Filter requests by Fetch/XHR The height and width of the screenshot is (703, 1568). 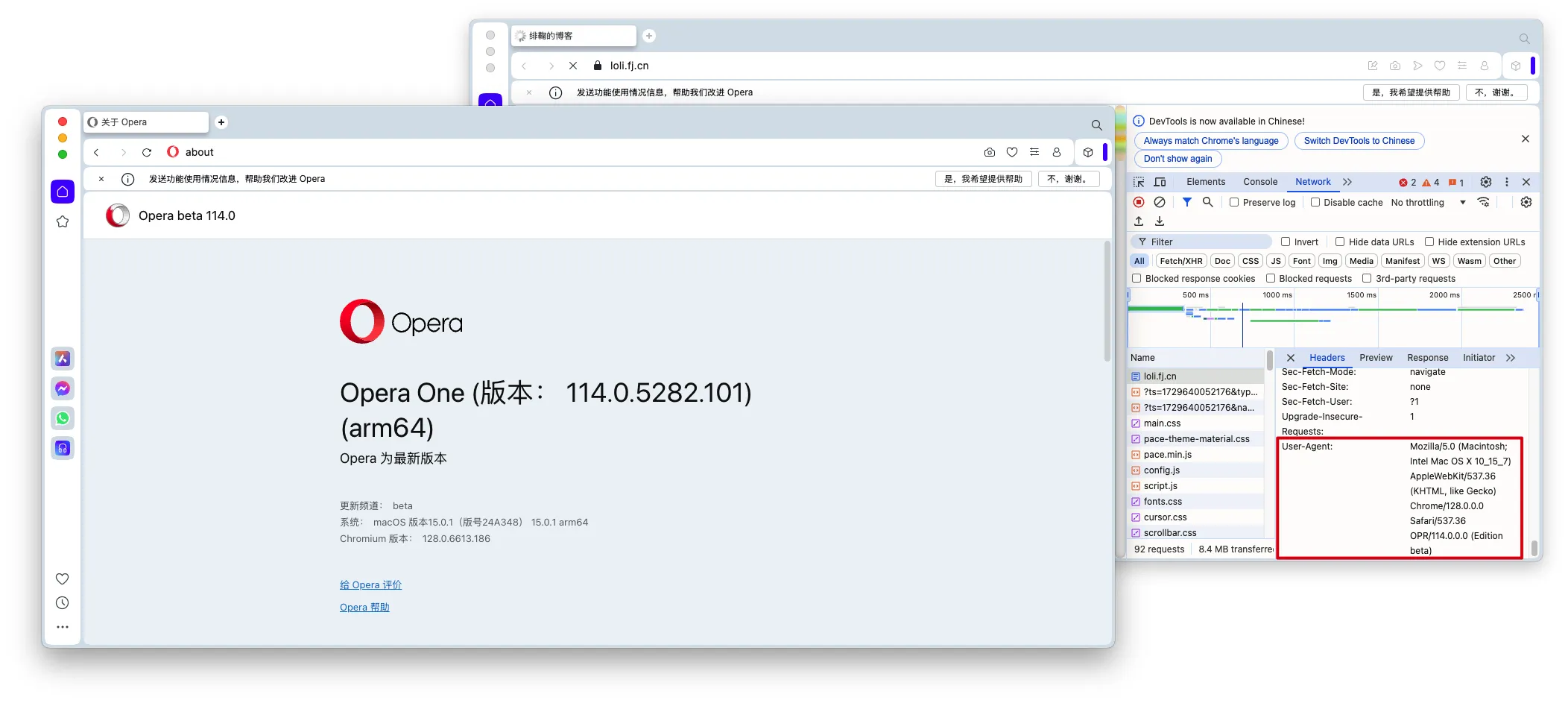tap(1181, 261)
